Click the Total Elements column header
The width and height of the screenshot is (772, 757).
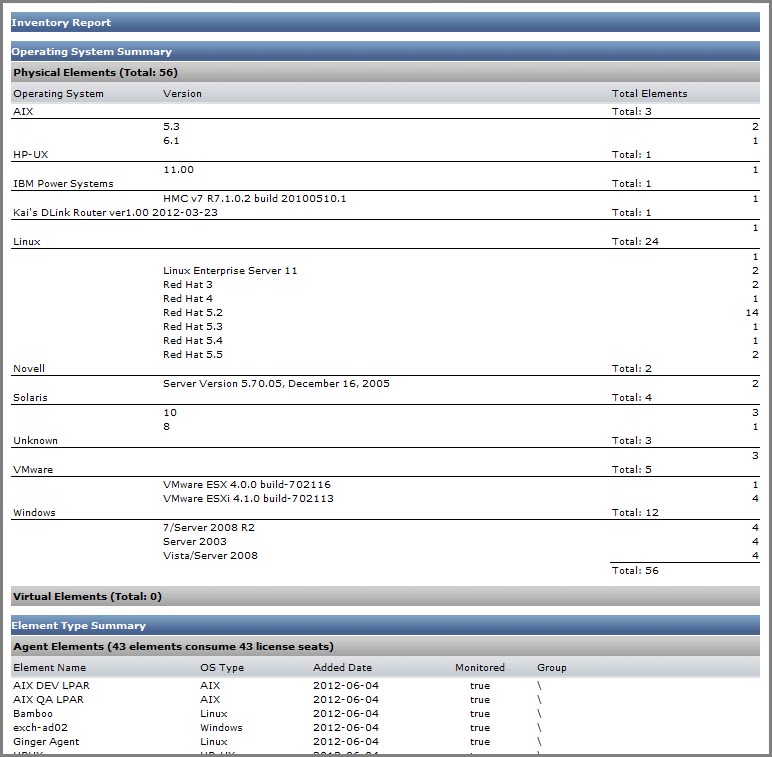click(649, 94)
